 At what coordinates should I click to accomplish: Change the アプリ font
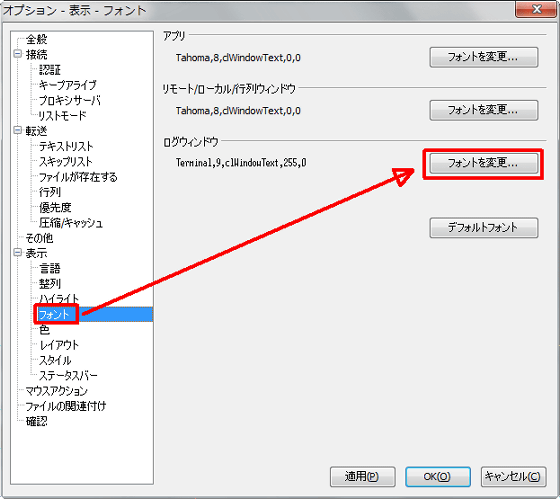coord(484,57)
